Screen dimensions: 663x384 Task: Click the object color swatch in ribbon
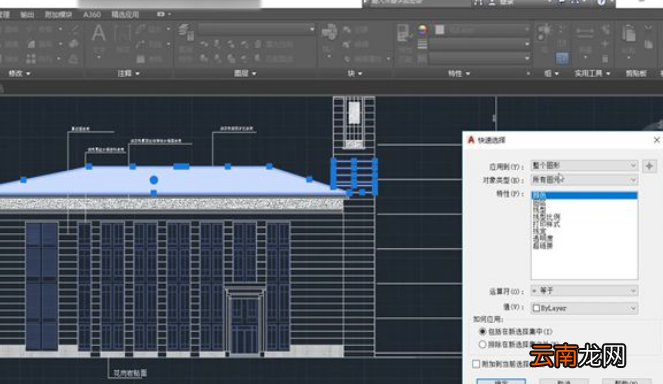[x=440, y=29]
